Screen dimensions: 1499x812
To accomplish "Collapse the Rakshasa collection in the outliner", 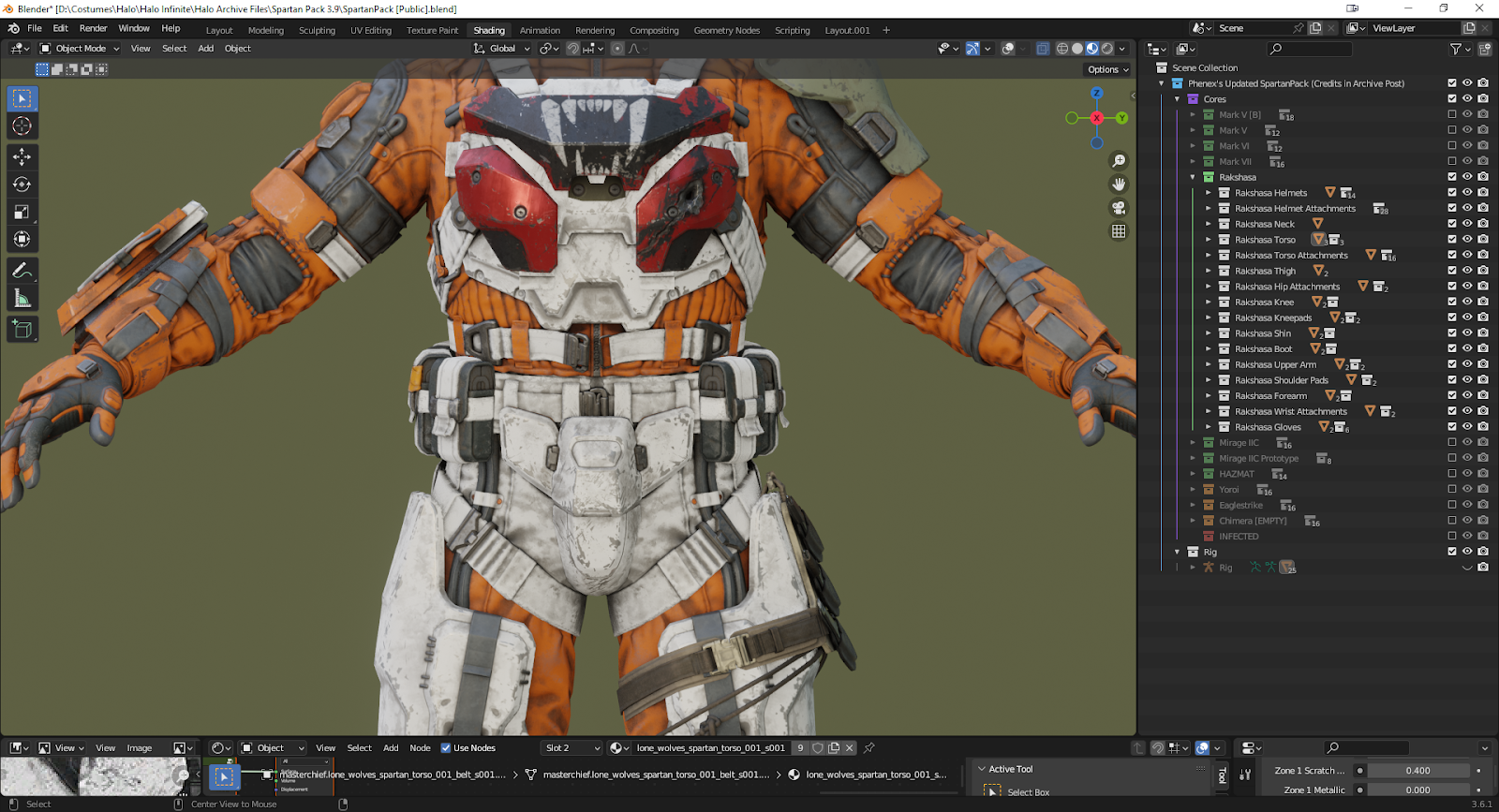I will pos(1193,177).
